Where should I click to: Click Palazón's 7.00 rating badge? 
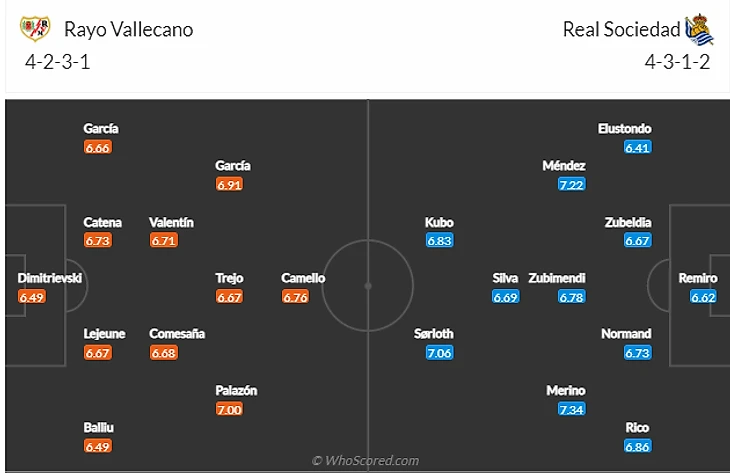coord(229,409)
